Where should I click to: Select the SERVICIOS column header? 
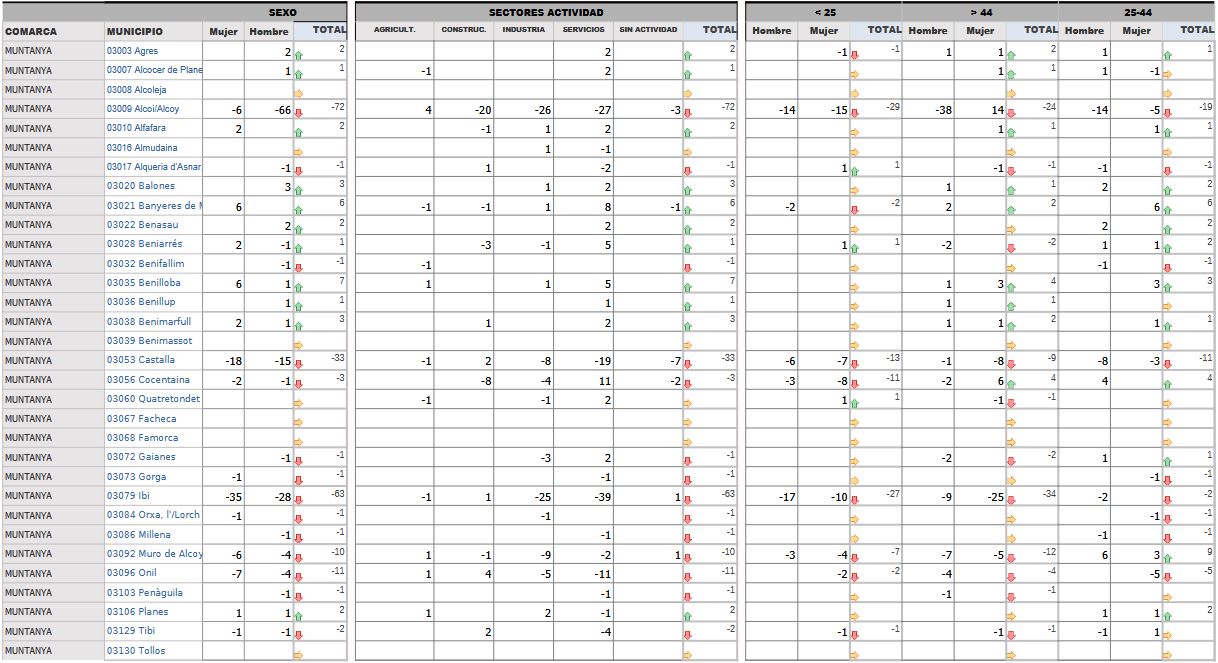[583, 31]
